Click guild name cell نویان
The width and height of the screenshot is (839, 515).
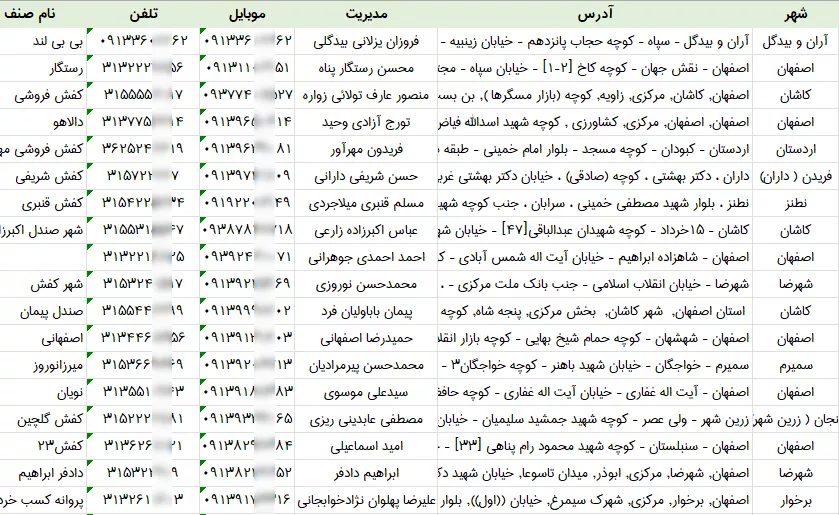coord(43,392)
